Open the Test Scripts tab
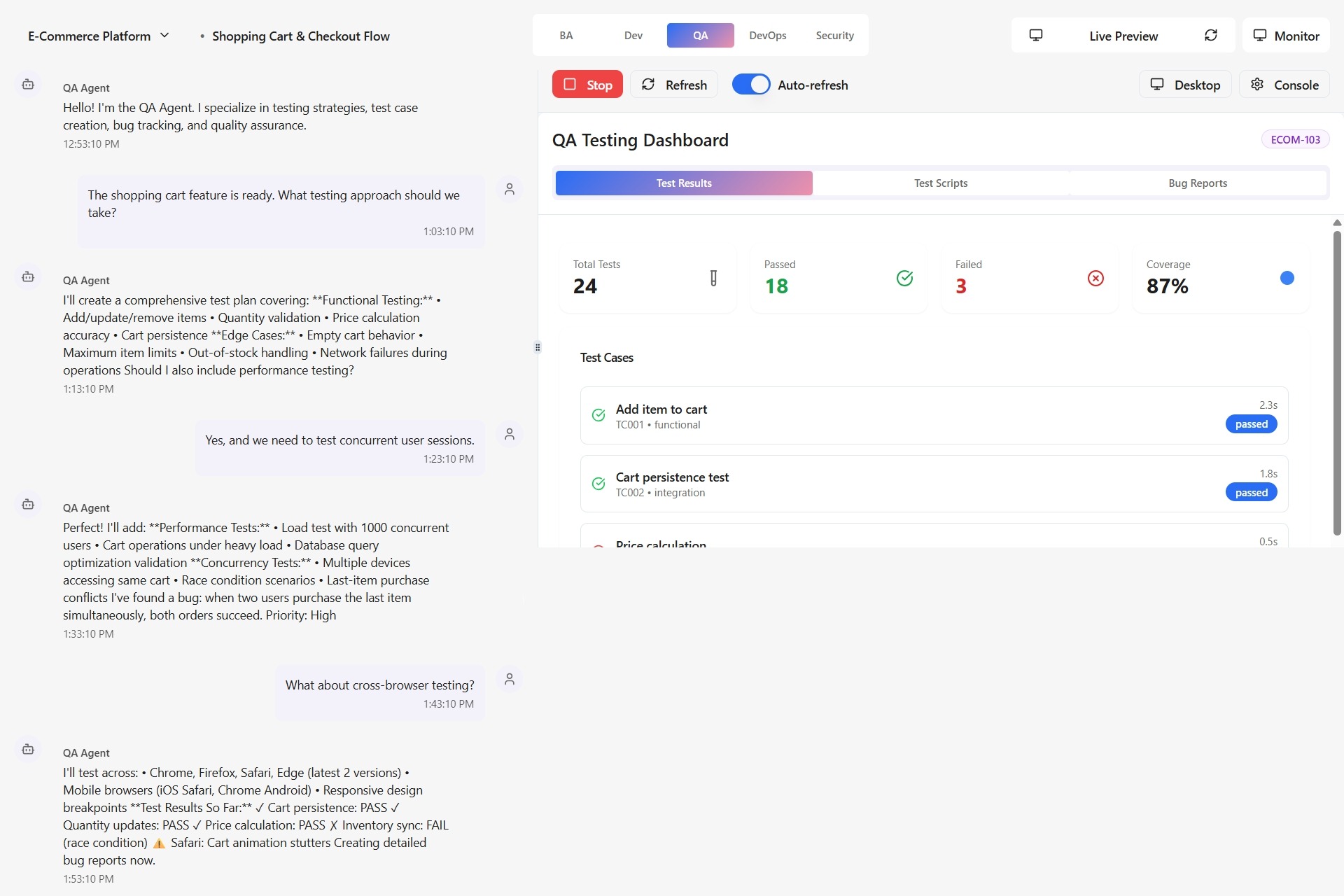The width and height of the screenshot is (1344, 896). (x=940, y=183)
